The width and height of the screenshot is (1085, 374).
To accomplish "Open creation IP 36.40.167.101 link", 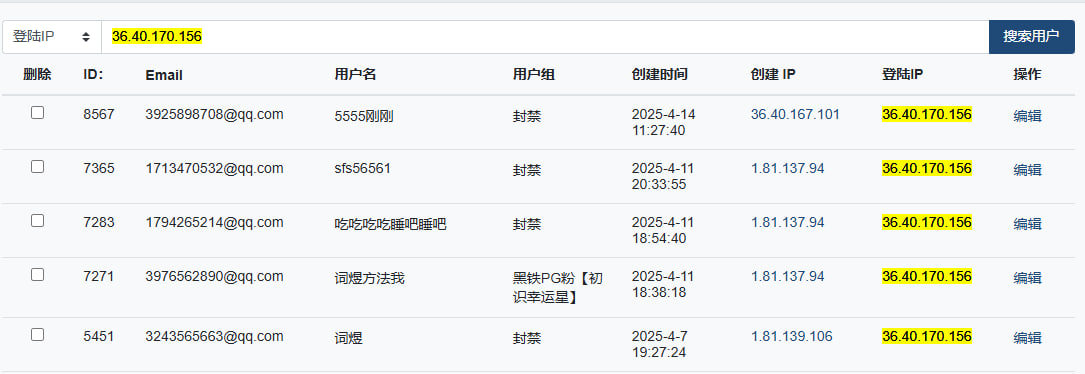I will point(795,114).
